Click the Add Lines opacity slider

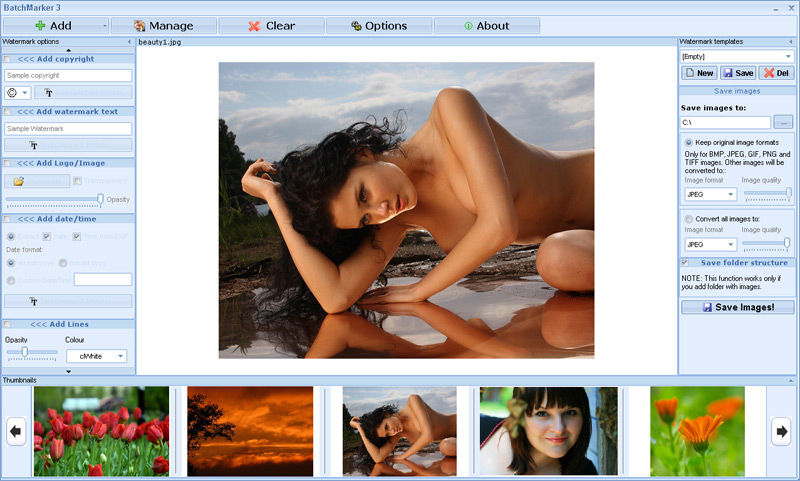tap(30, 352)
